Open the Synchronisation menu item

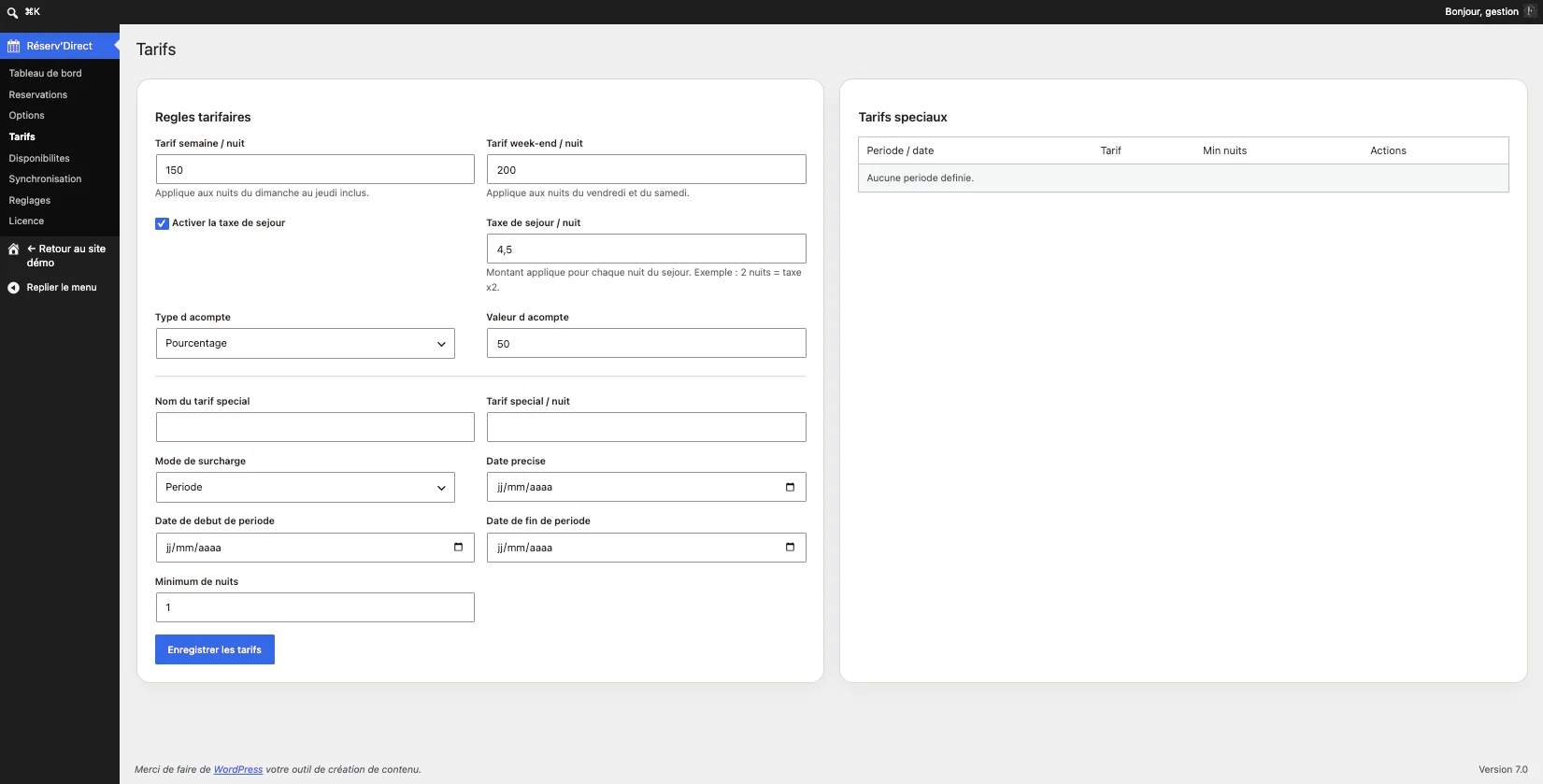pos(45,179)
